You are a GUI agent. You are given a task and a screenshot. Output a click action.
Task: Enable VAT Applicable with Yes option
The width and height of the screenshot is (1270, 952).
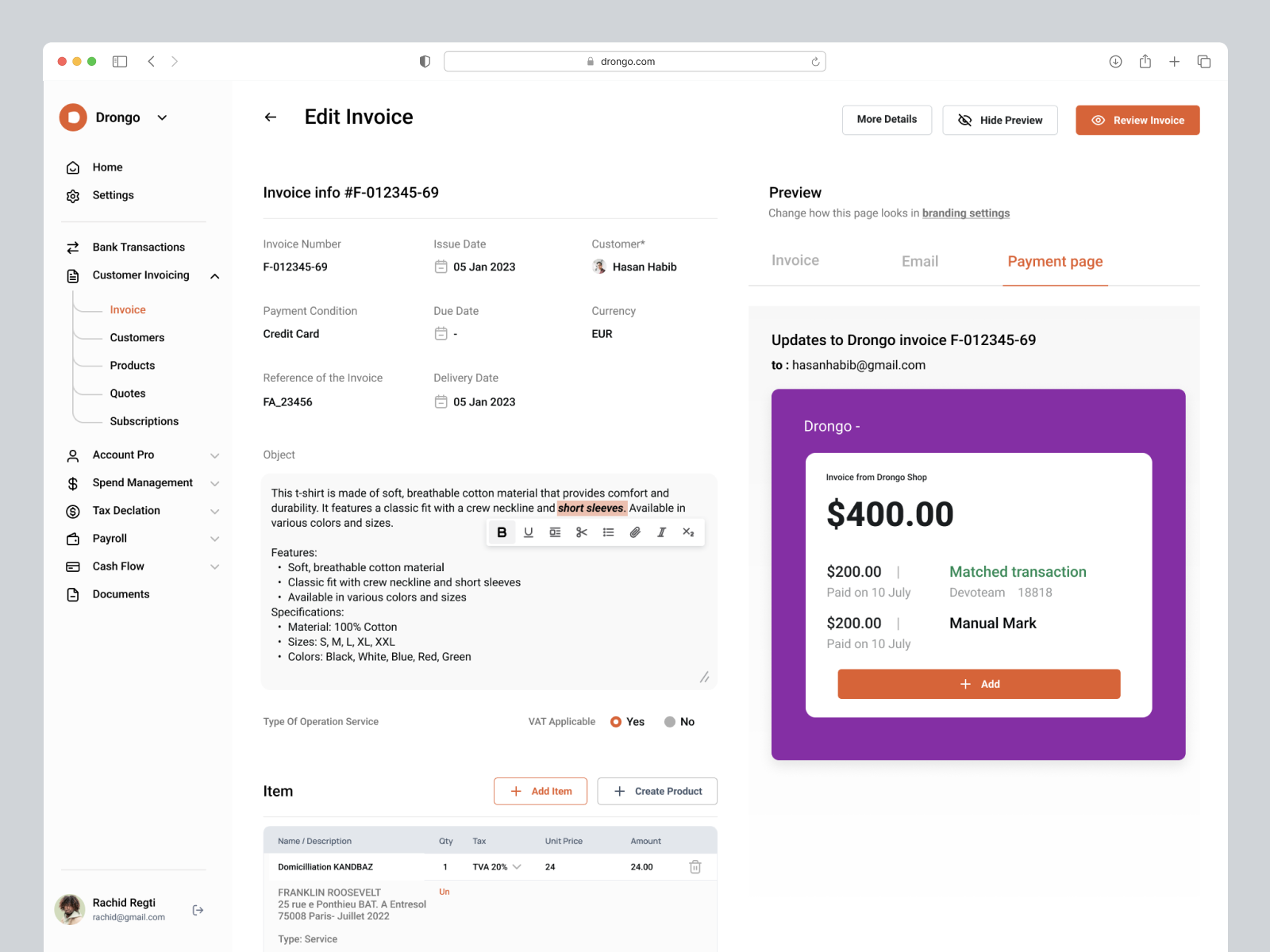point(615,721)
